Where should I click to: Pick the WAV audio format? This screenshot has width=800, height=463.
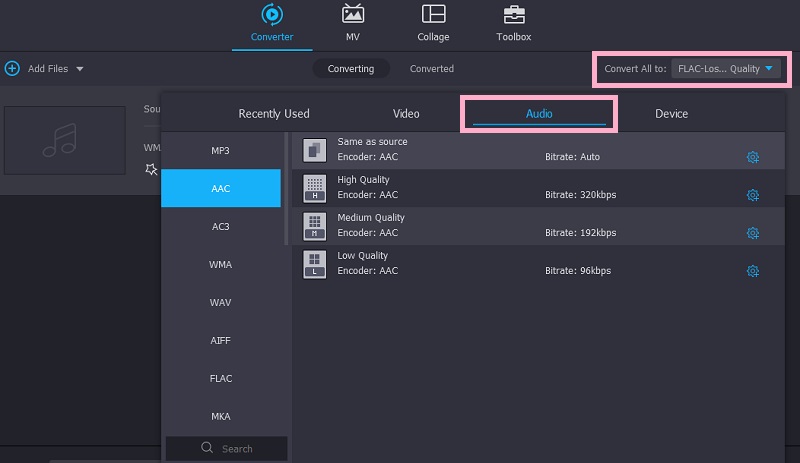pyautogui.click(x=220, y=302)
